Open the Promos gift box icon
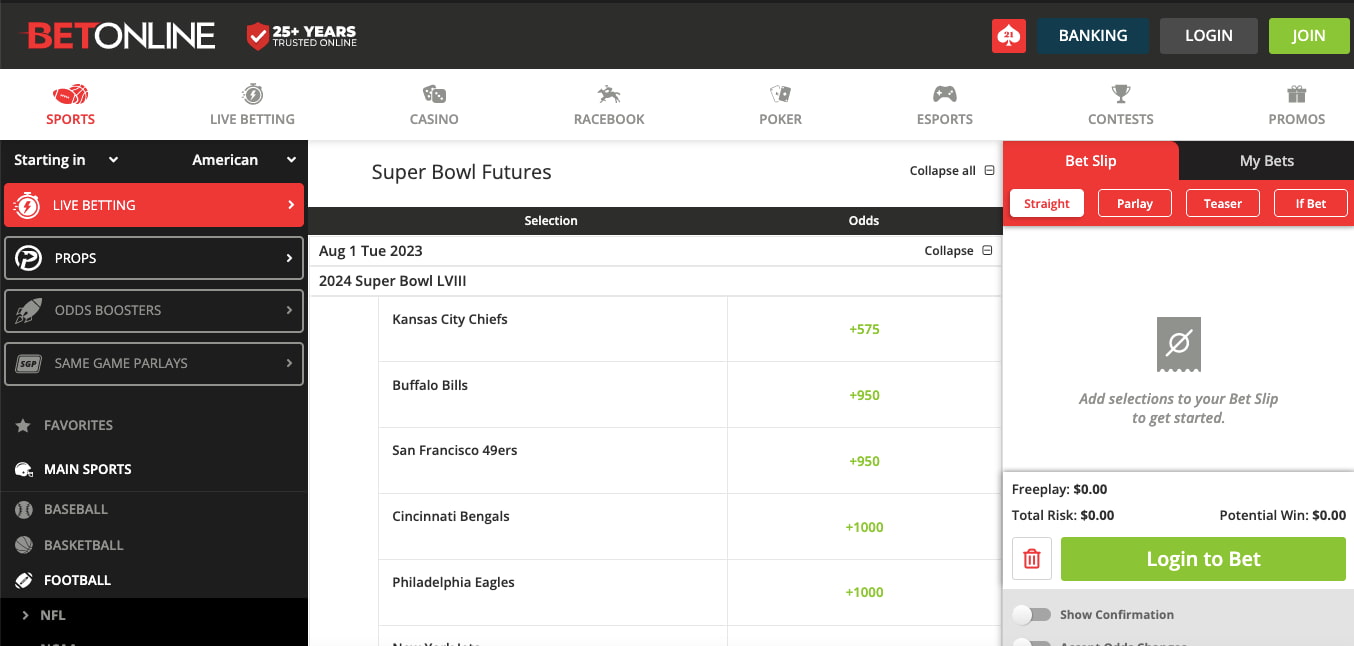 [x=1296, y=94]
